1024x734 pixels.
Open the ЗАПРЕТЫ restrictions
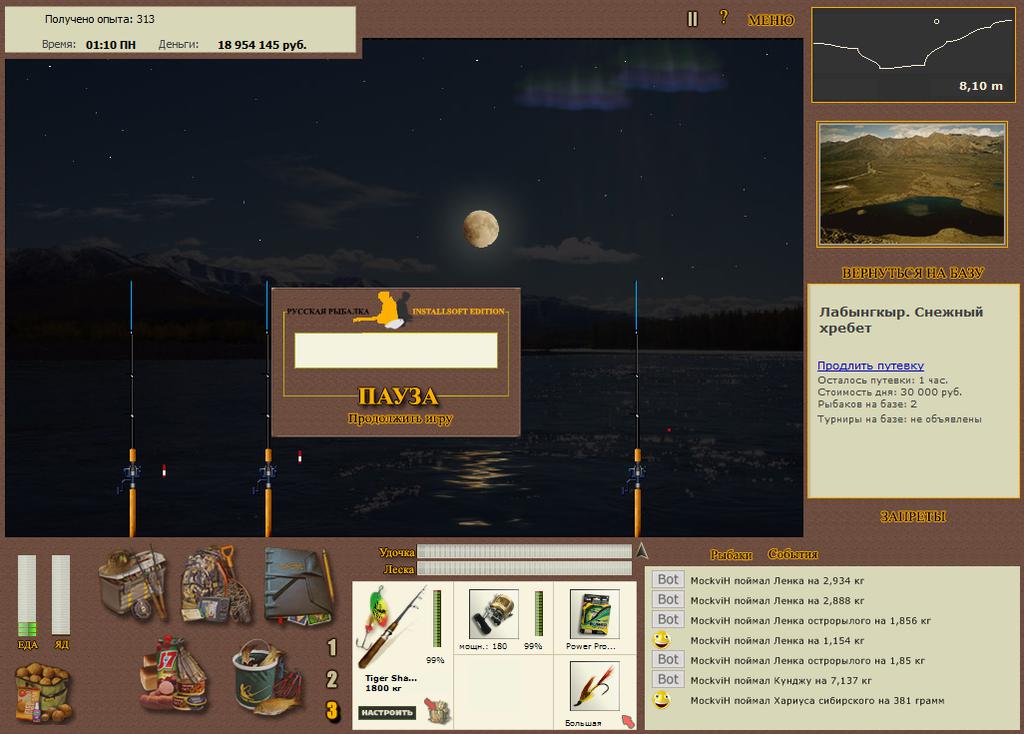tap(913, 517)
